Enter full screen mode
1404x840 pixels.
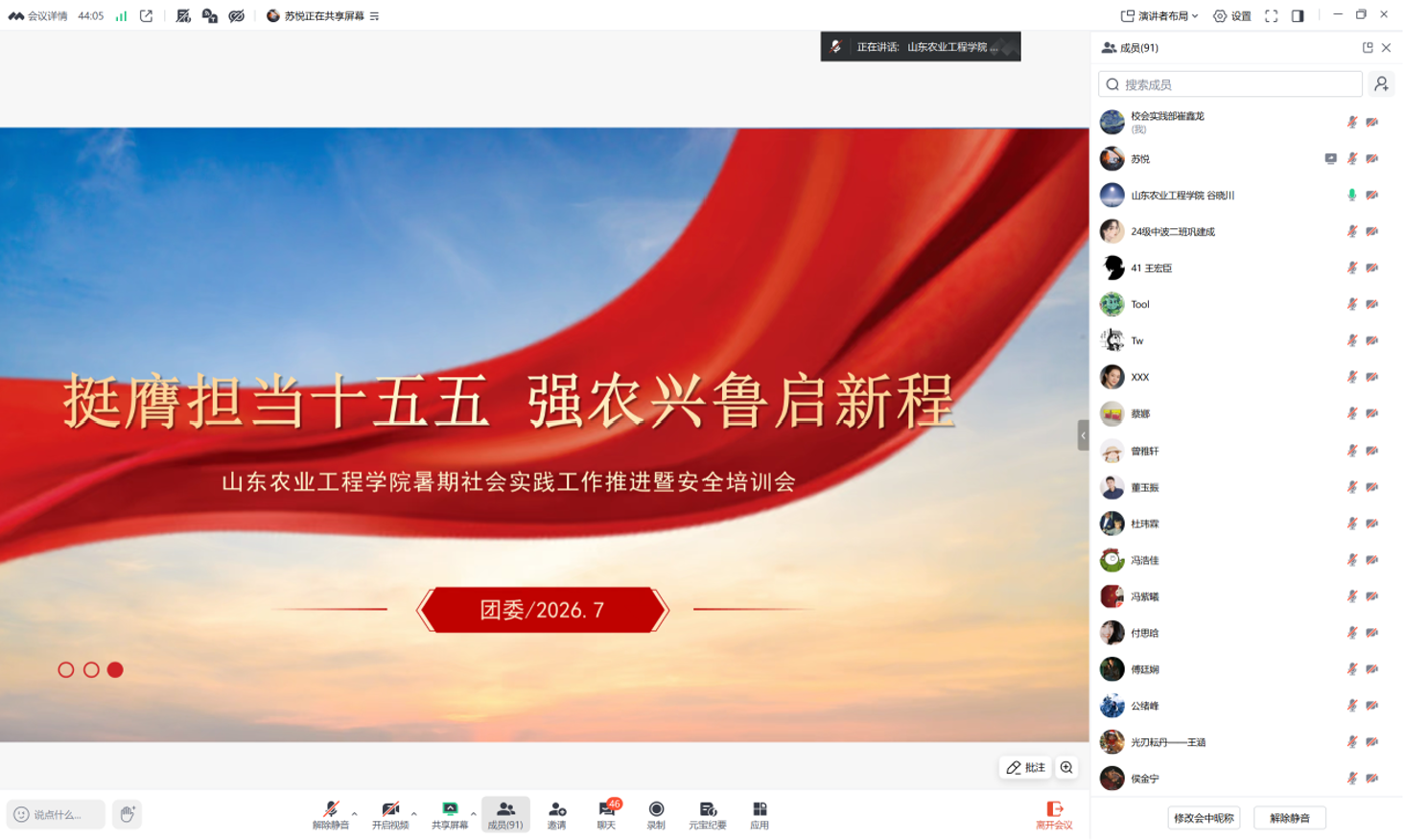[1271, 16]
